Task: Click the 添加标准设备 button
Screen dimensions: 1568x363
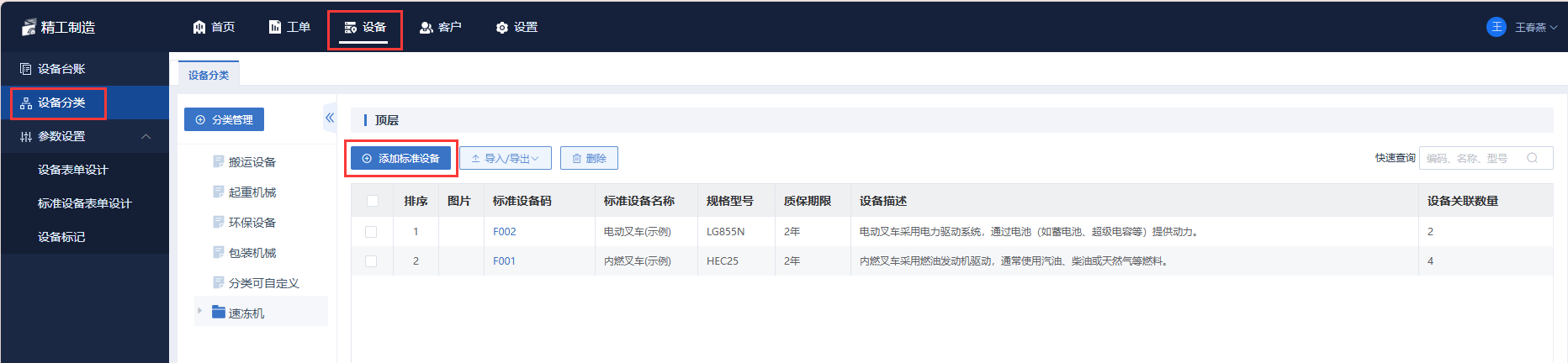Action: coord(400,158)
